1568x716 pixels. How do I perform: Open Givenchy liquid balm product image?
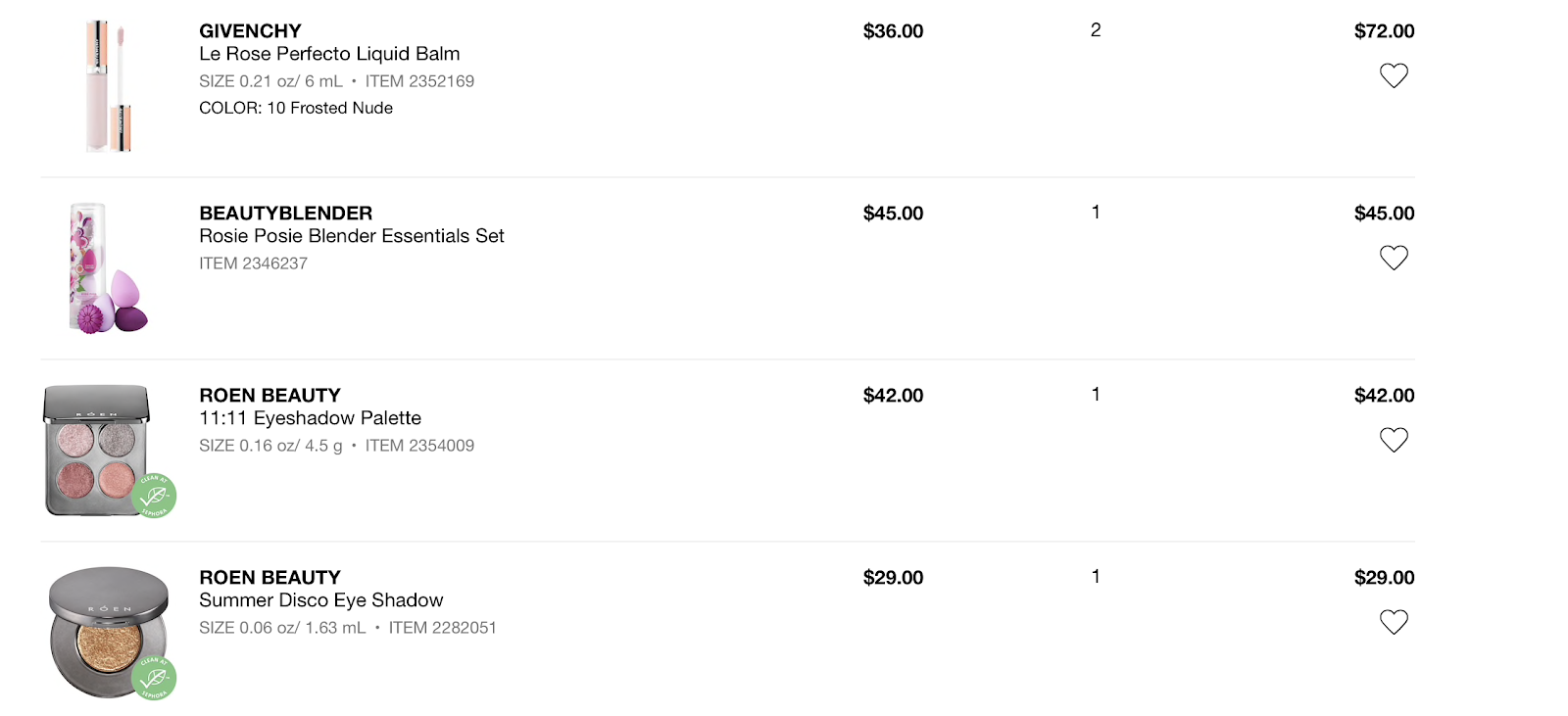108,86
